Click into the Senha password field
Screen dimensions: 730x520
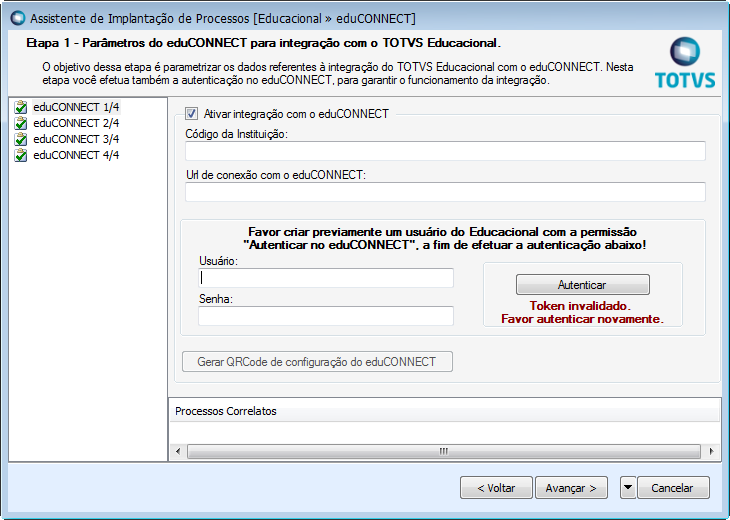(x=326, y=316)
